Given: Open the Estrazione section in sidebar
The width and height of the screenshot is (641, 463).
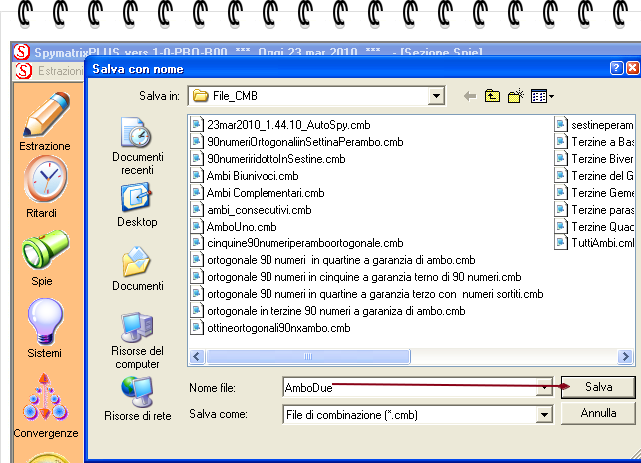Looking at the screenshot, I should pyautogui.click(x=45, y=119).
